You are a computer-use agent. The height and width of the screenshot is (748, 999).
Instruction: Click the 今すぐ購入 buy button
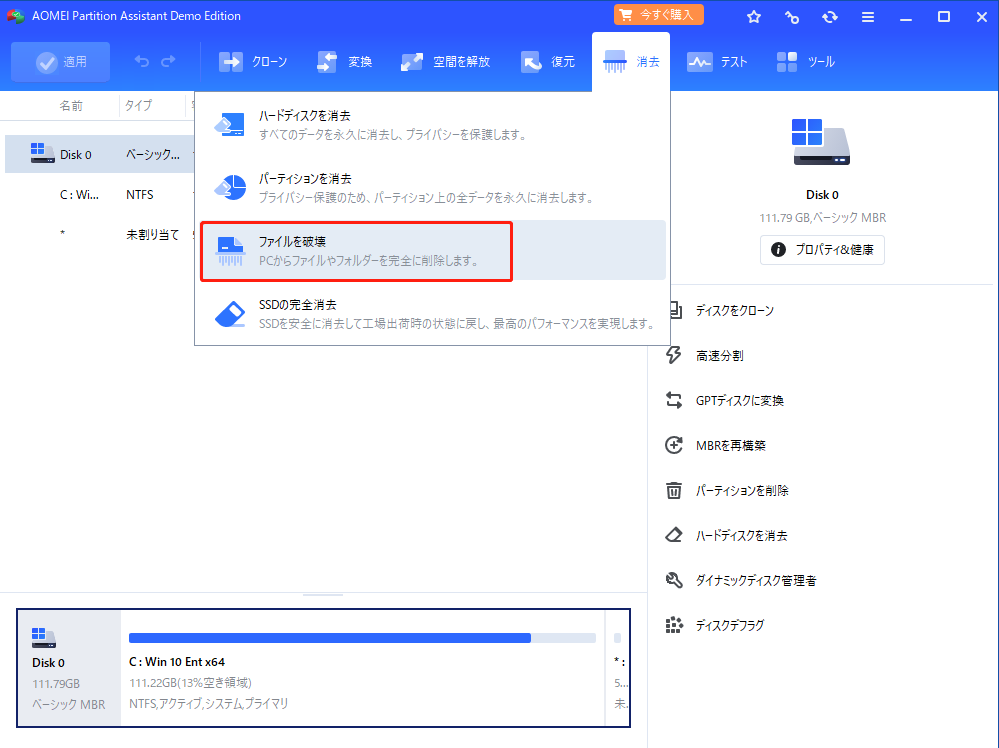coord(659,15)
